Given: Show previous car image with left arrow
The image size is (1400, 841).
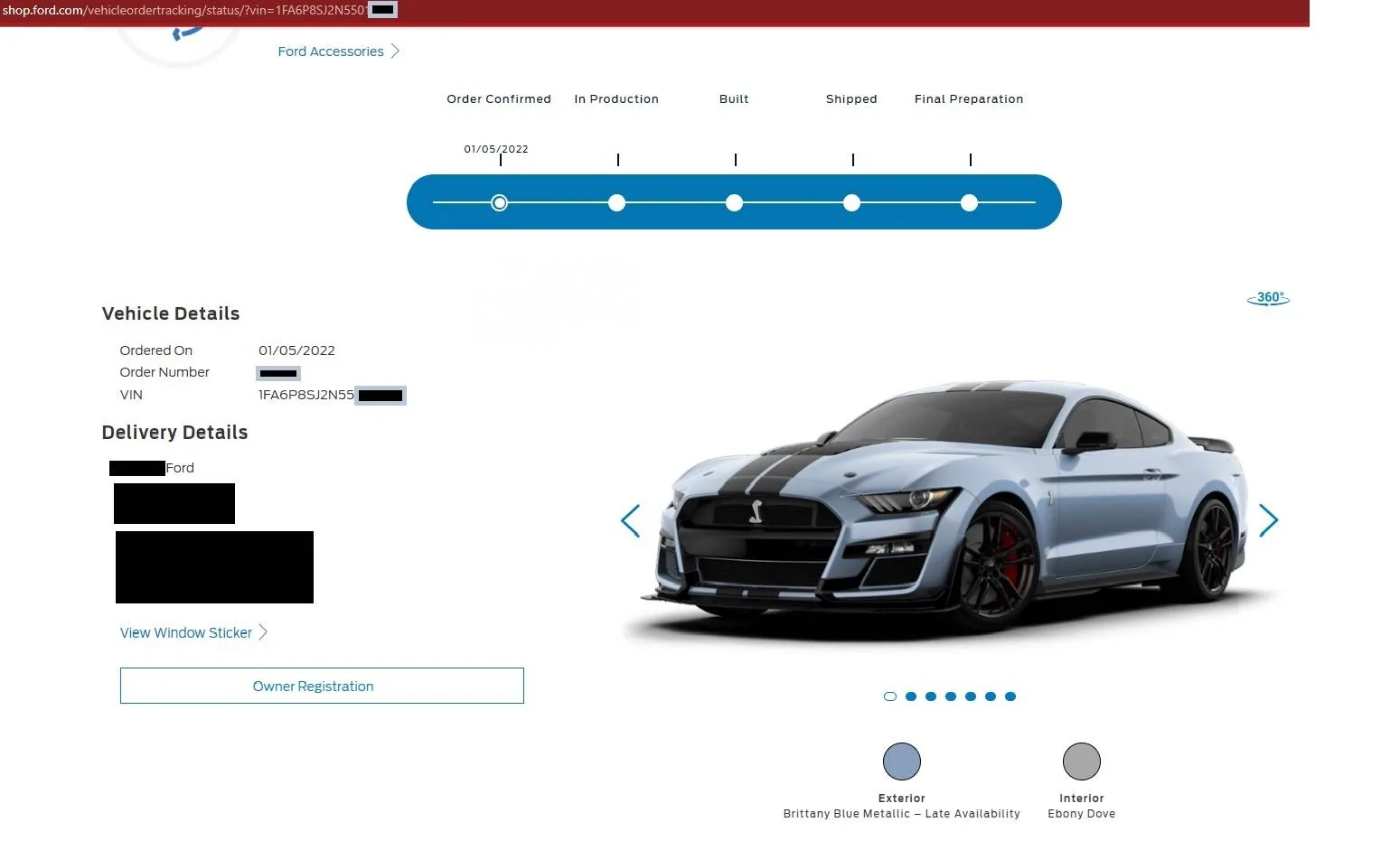Looking at the screenshot, I should tap(631, 520).
